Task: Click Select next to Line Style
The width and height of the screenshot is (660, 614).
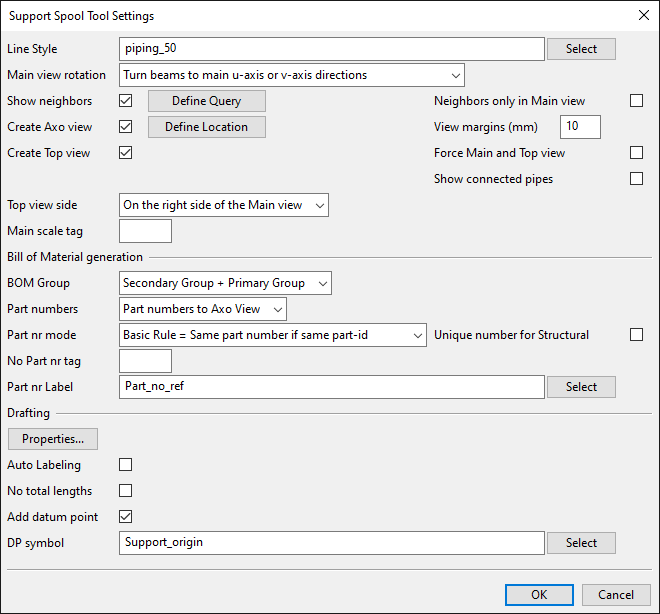Action: (x=581, y=49)
